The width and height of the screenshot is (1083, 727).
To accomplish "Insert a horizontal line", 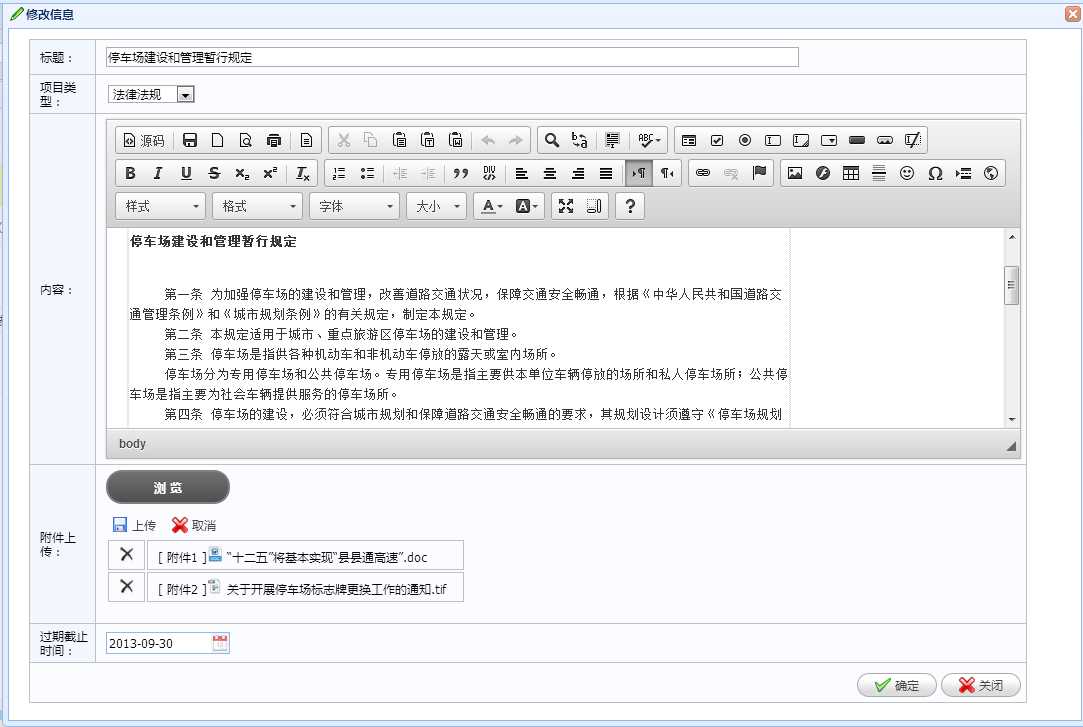I will pyautogui.click(x=879, y=173).
